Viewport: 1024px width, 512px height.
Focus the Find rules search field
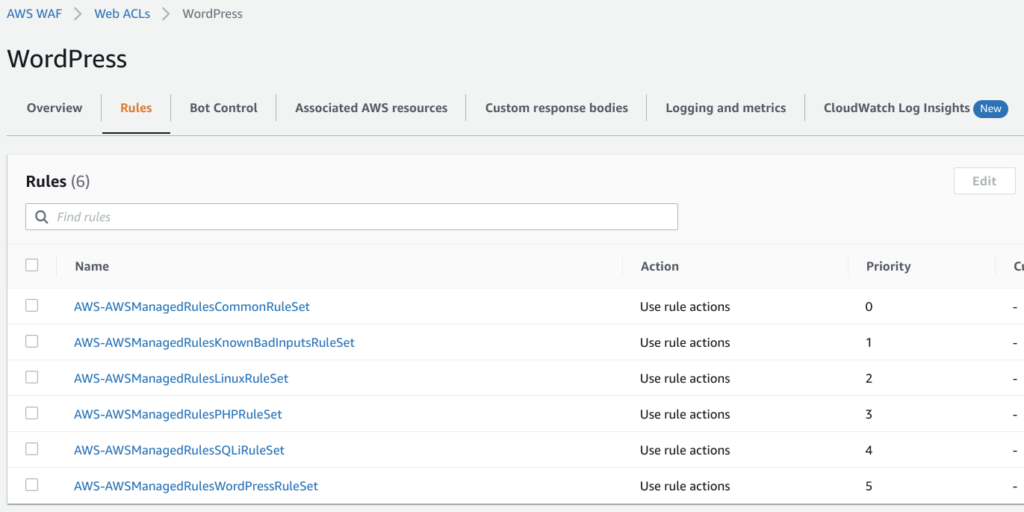click(351, 217)
